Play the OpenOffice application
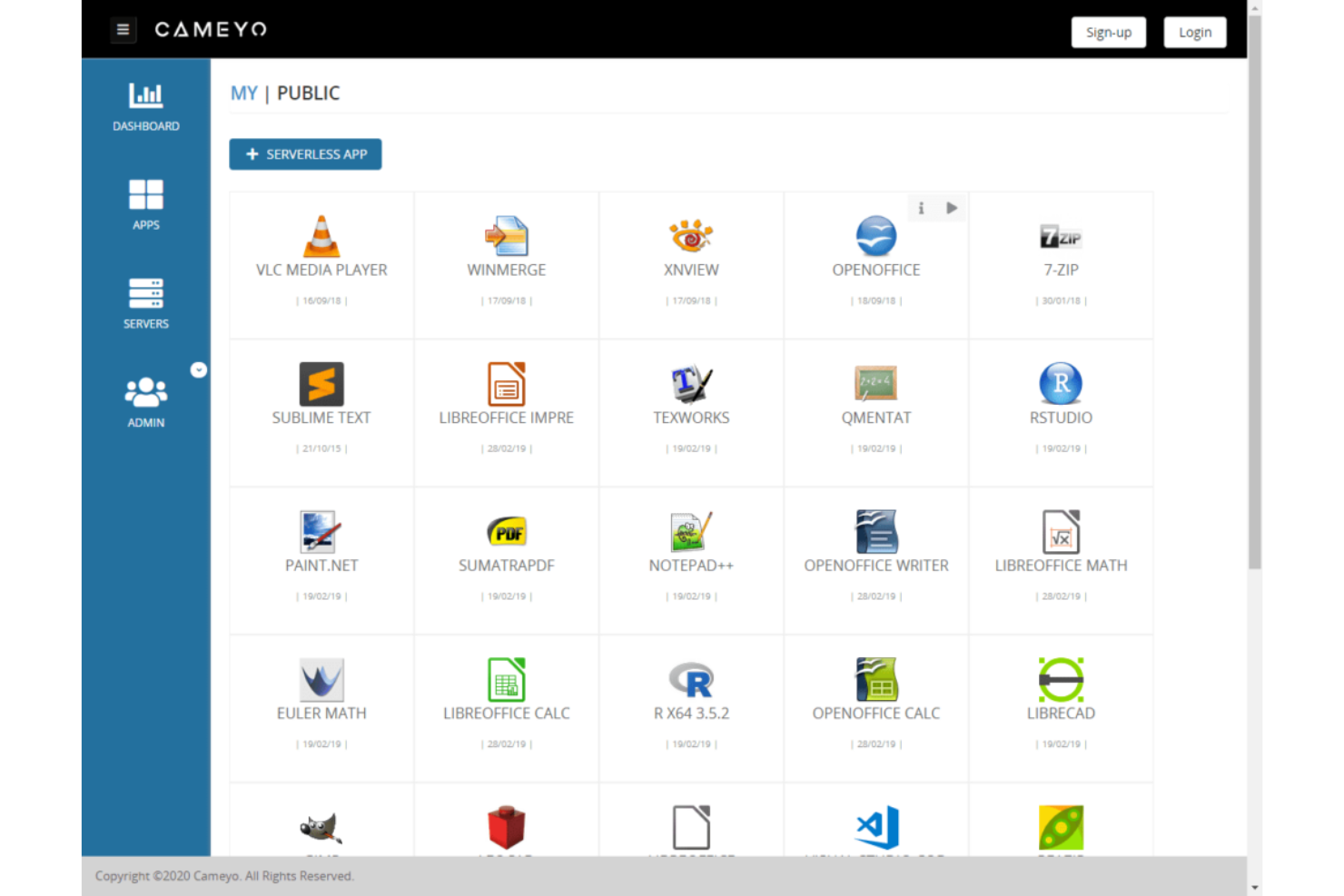This screenshot has height=896, width=1344. [952, 208]
